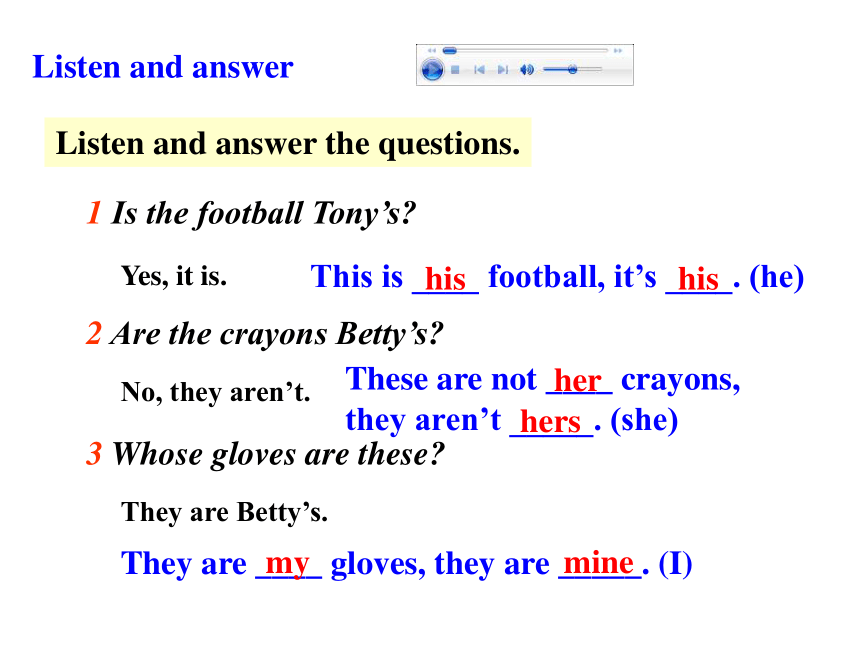Image resolution: width=860 pixels, height=645 pixels.
Task: Click red 'his' before '(he)'
Action: [x=698, y=279]
